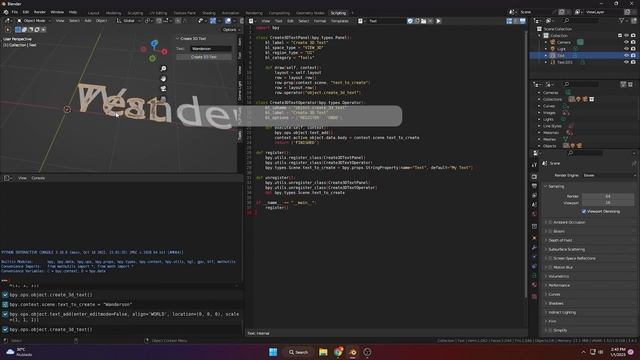Collapse the Sampling panel
Screen dimensions: 640x360
click(556, 187)
